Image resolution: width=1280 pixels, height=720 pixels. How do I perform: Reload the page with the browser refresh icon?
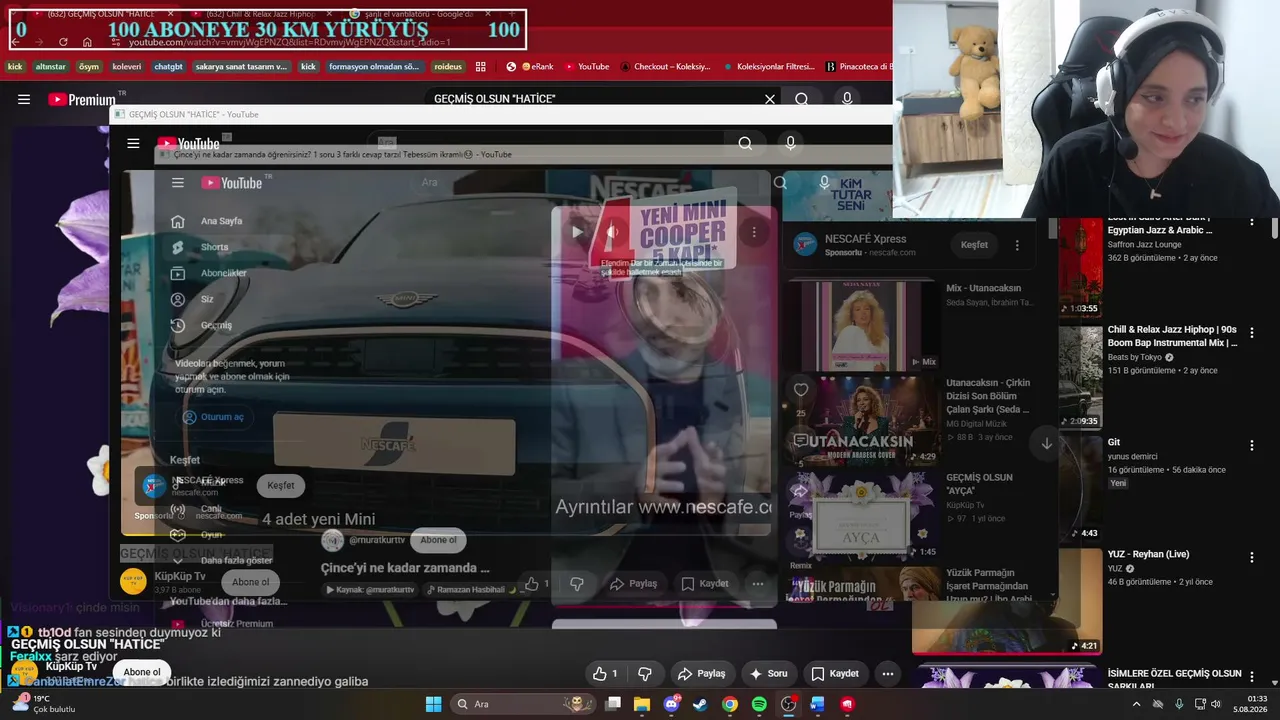[x=63, y=42]
